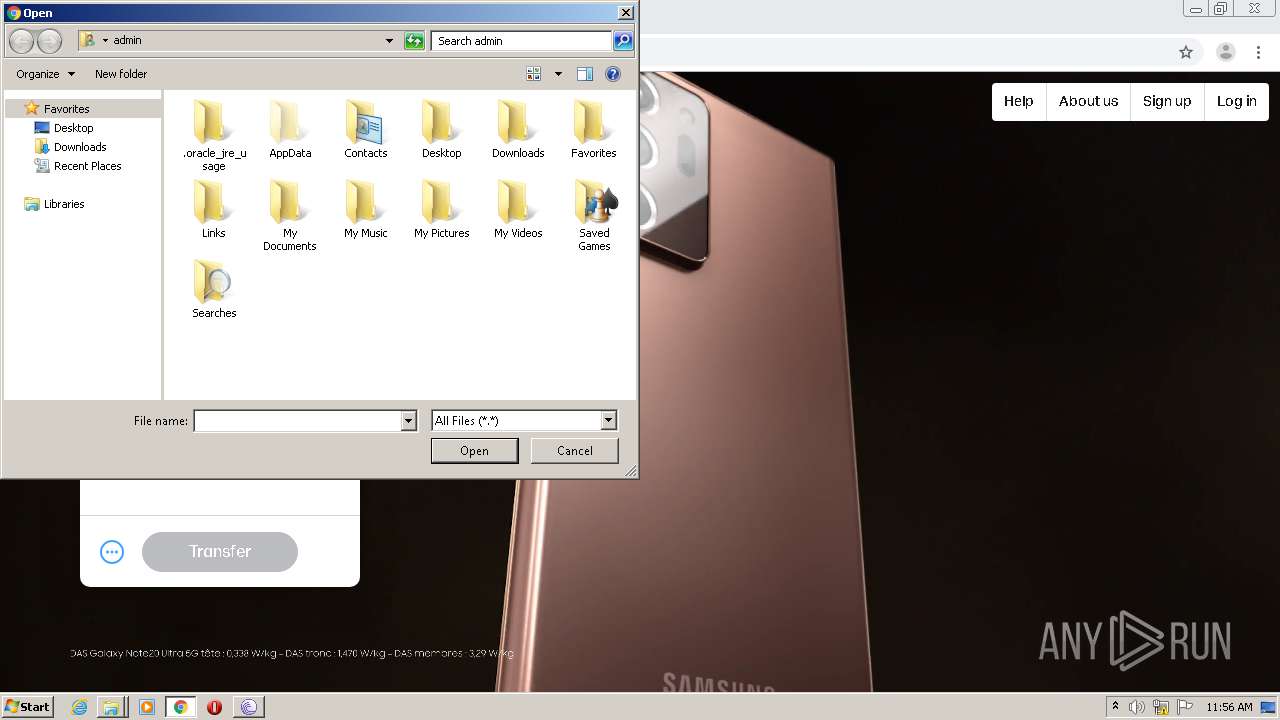Show hidden system tray icons
Screen dimensions: 1280x720
tap(1115, 707)
